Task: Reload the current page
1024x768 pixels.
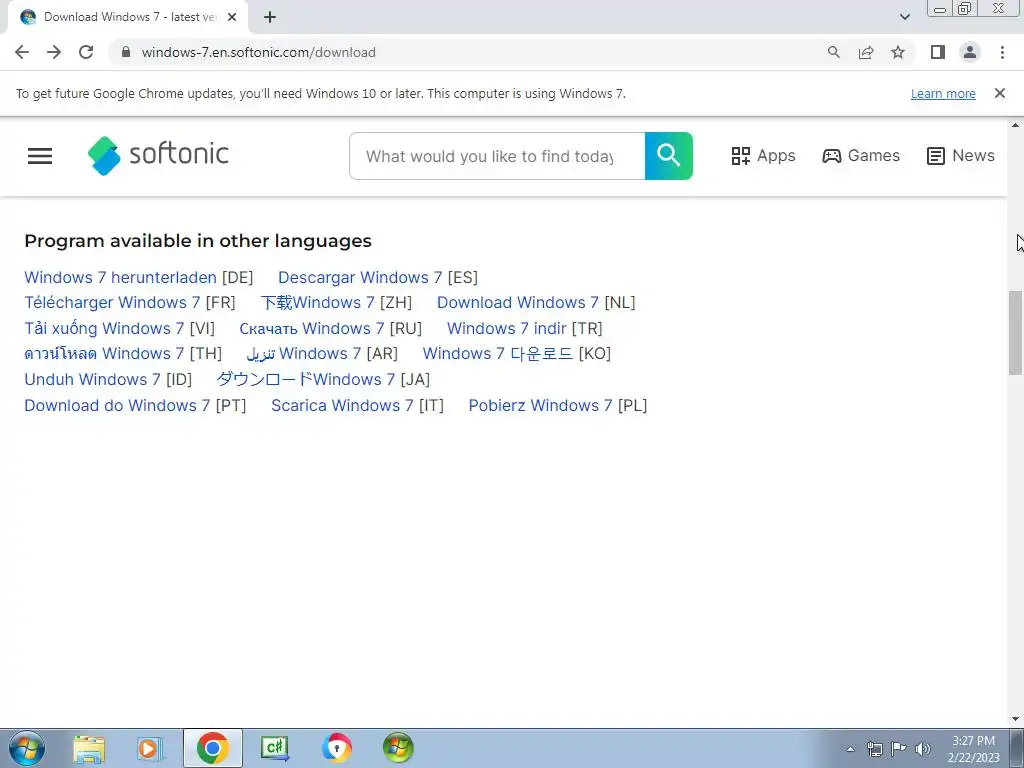Action: click(86, 52)
